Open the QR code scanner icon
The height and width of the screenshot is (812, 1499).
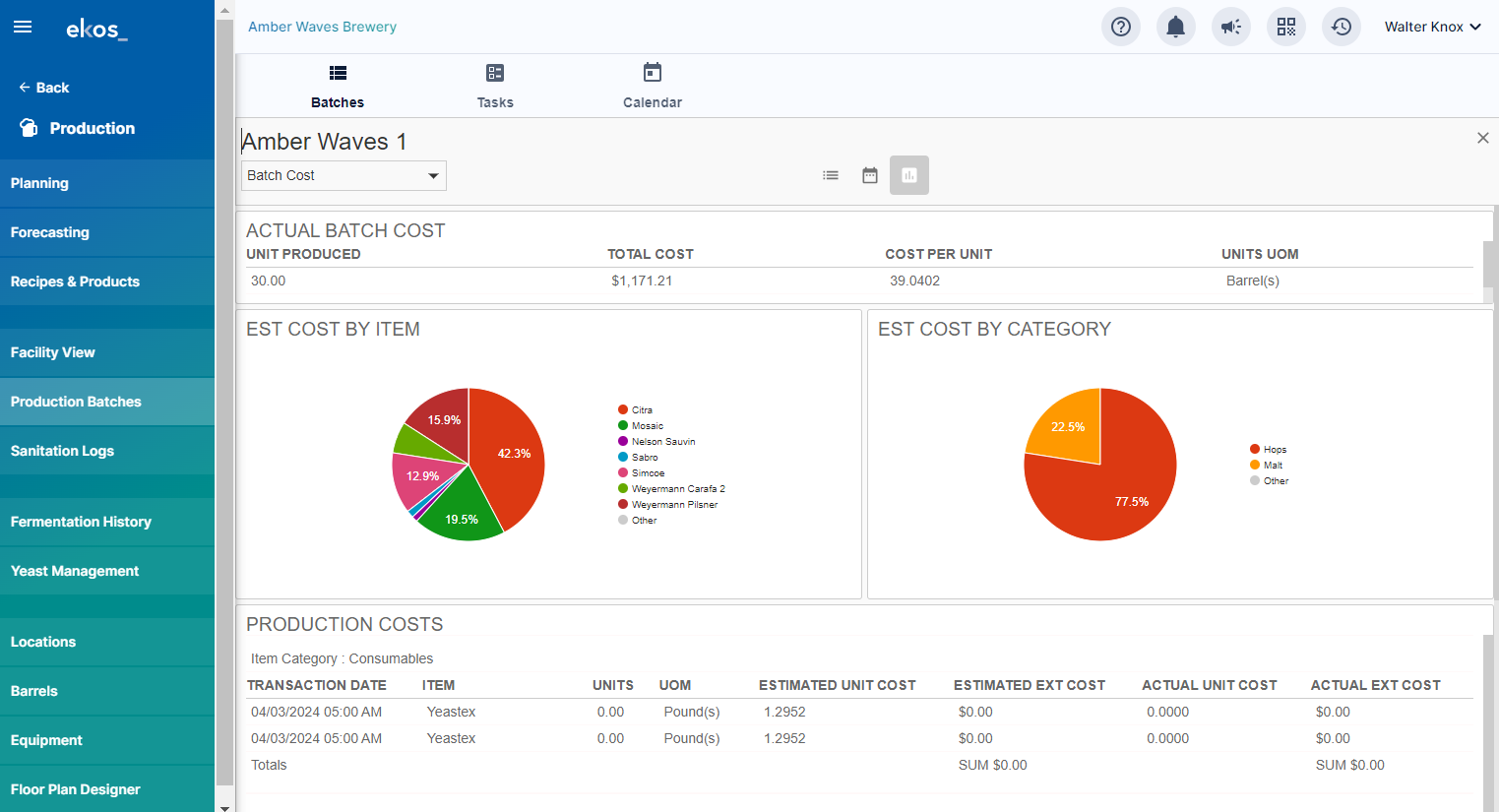point(1286,27)
